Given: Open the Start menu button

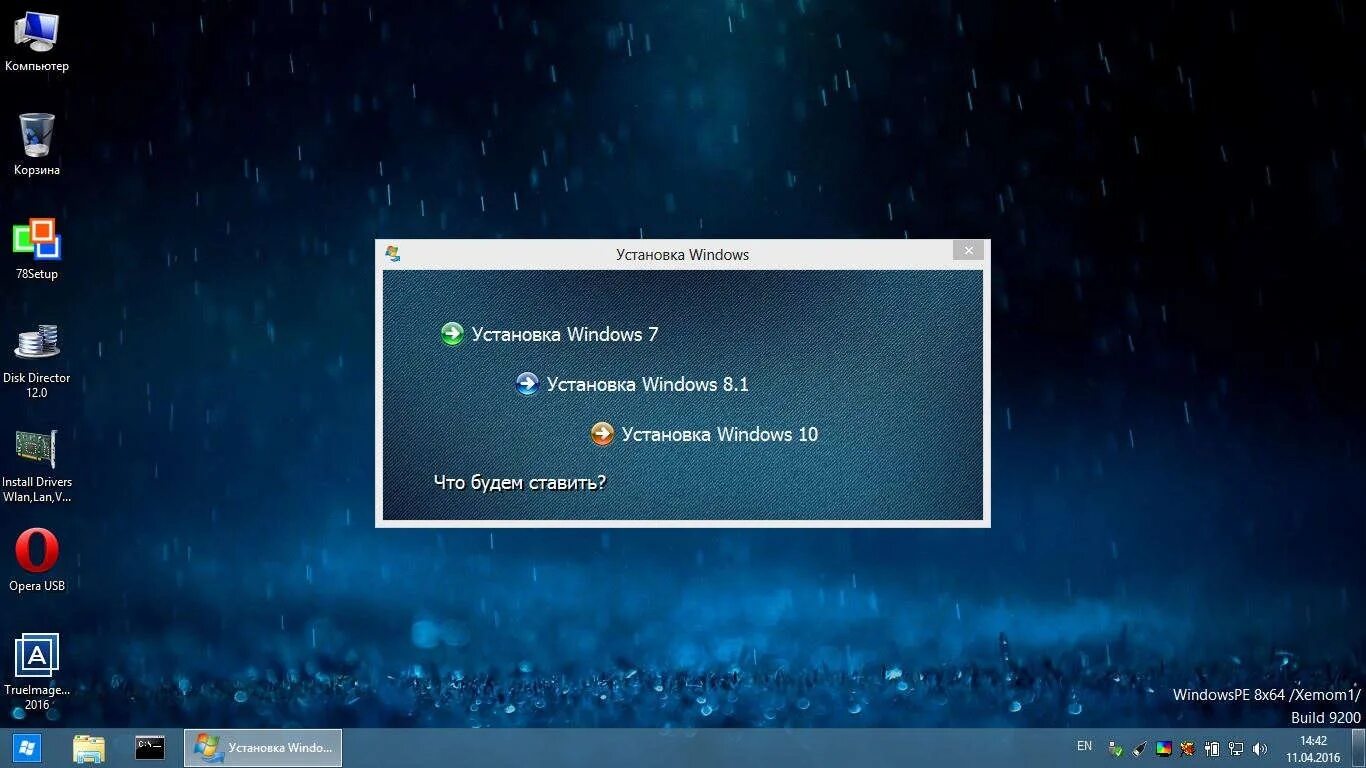Looking at the screenshot, I should (27, 747).
